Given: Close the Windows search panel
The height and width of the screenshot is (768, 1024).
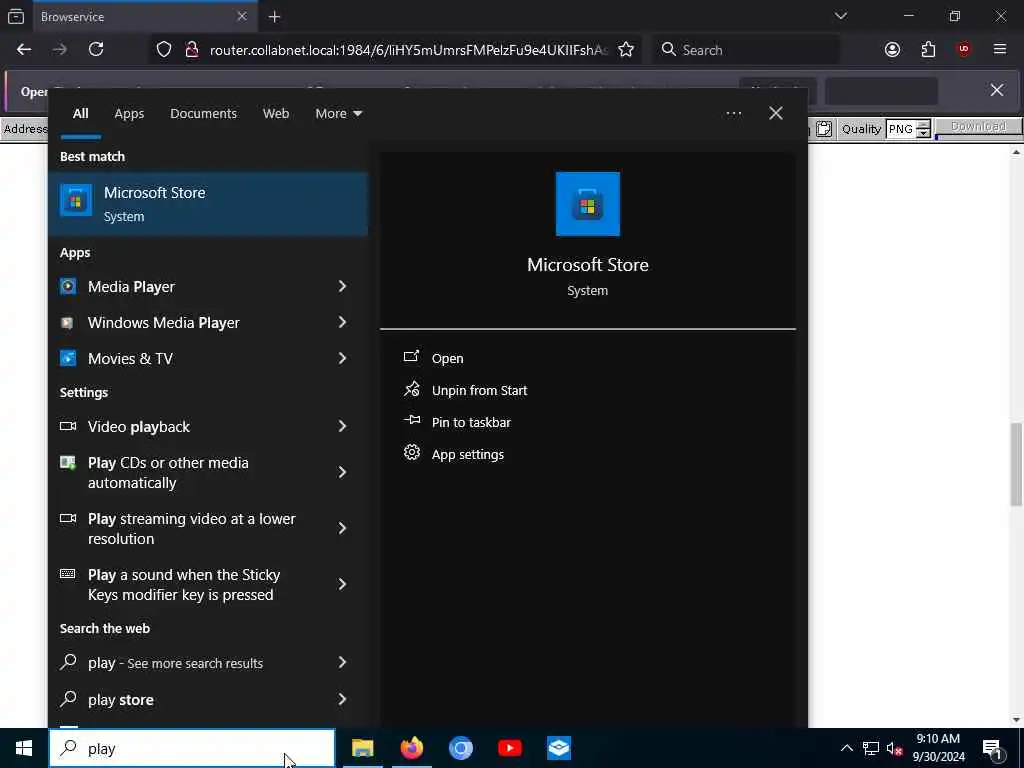Looking at the screenshot, I should pos(776,113).
